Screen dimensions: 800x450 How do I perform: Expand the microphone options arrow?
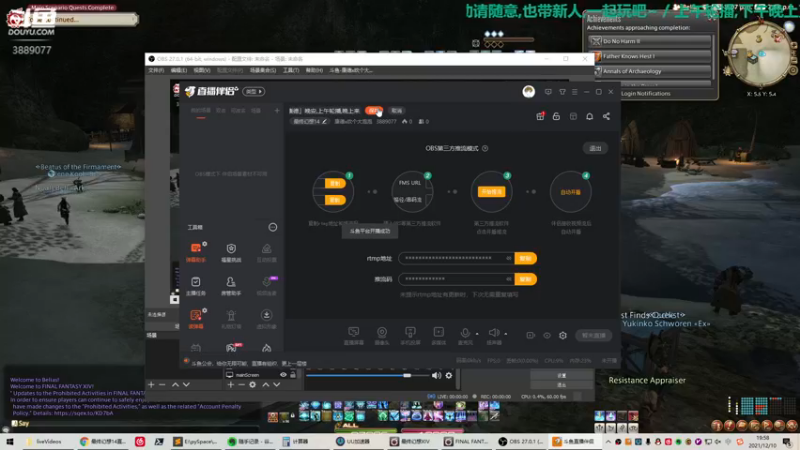(x=477, y=334)
